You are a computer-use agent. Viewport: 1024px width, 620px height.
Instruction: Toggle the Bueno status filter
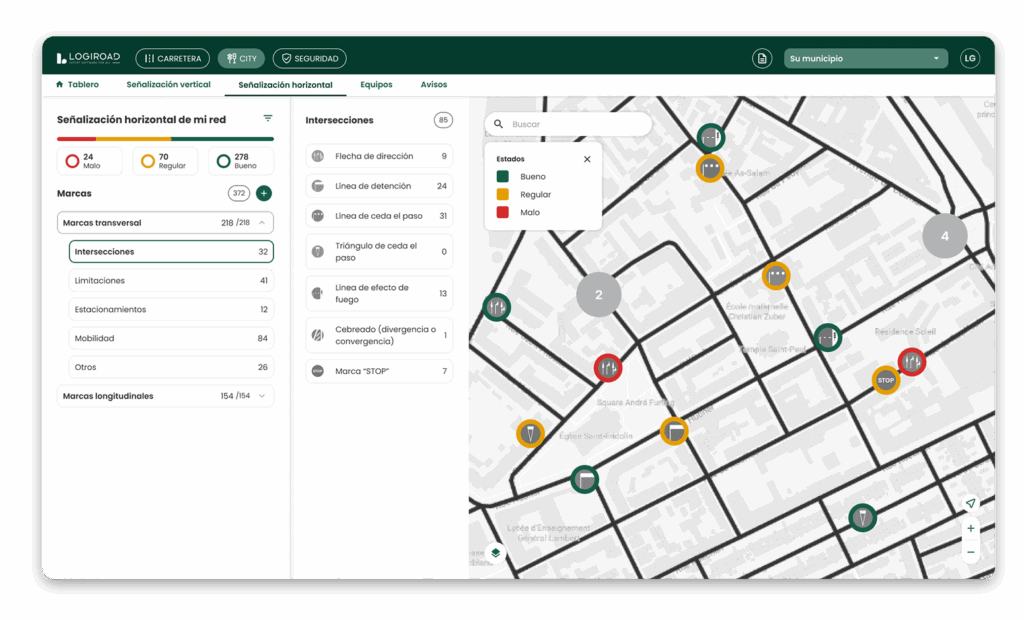240,161
